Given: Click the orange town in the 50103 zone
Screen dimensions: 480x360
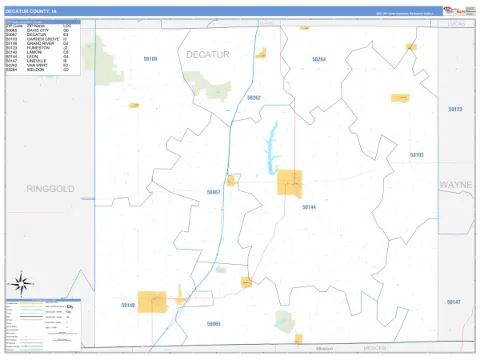Looking at the screenshot, I should coord(400,98).
